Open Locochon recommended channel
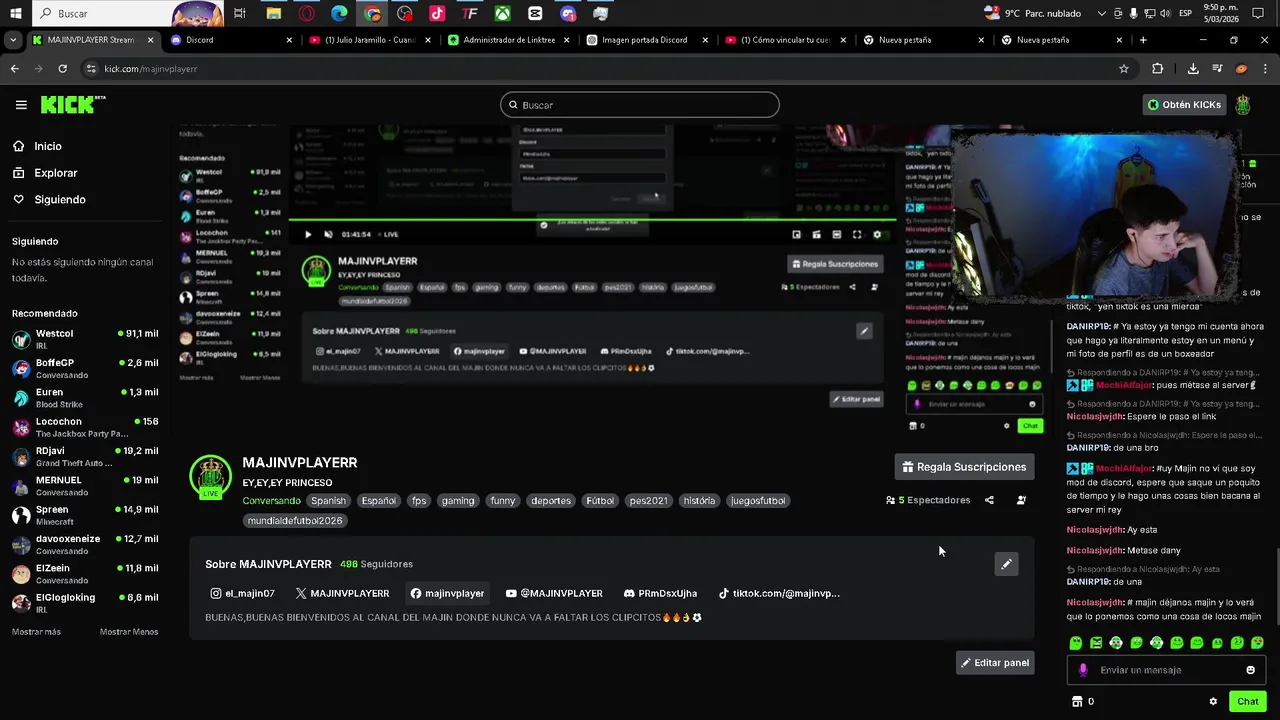The image size is (1280, 720). click(85, 427)
